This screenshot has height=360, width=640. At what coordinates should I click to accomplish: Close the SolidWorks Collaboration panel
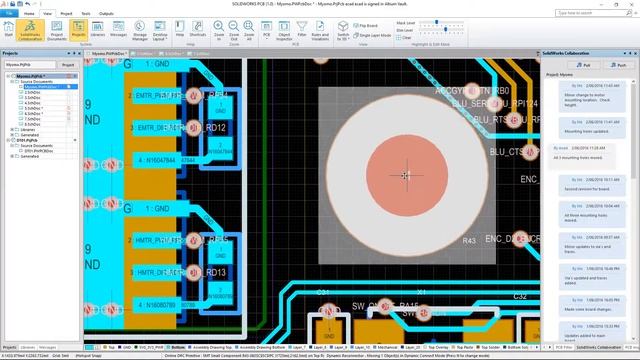click(636, 53)
